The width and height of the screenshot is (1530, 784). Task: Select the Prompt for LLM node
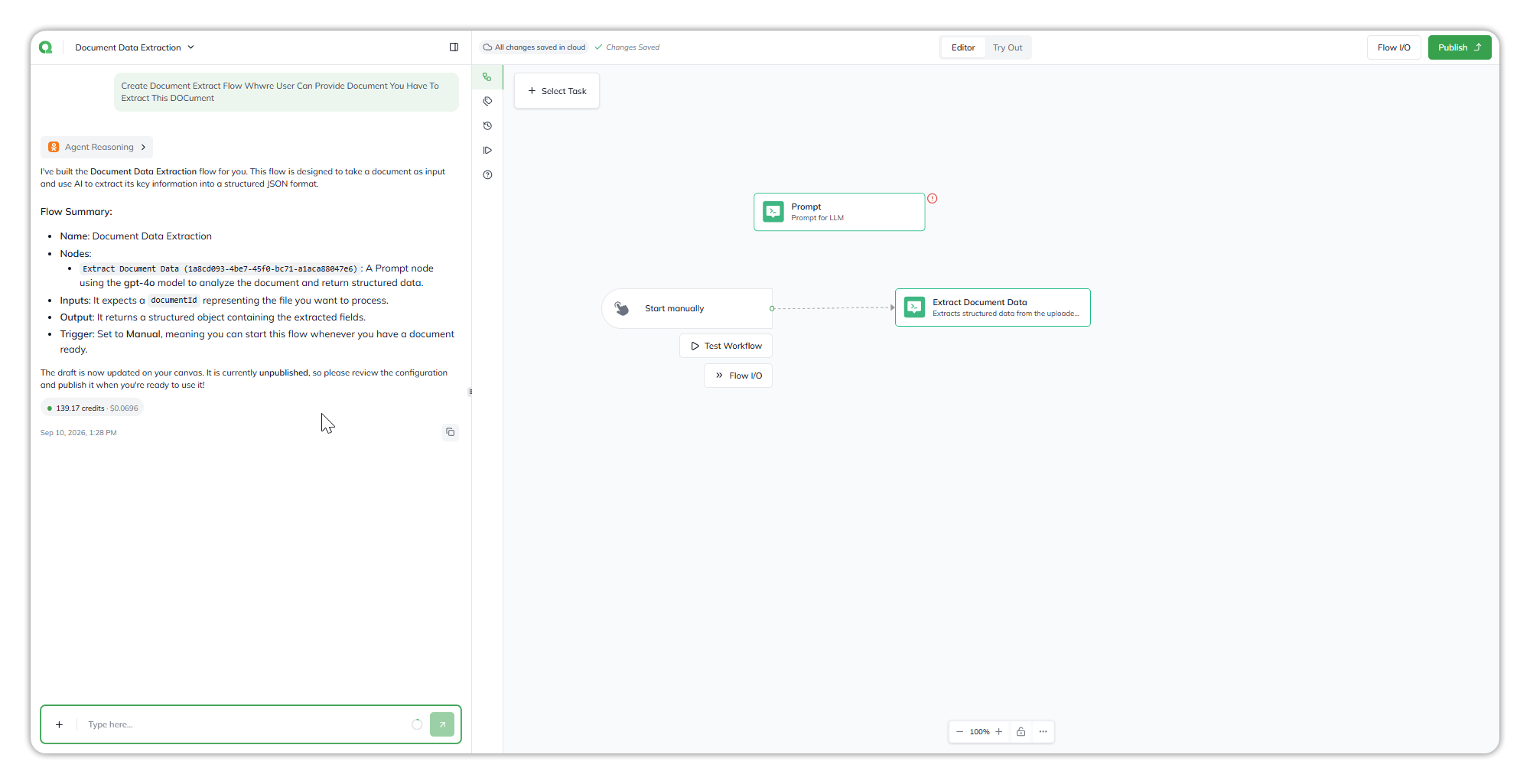pyautogui.click(x=839, y=212)
